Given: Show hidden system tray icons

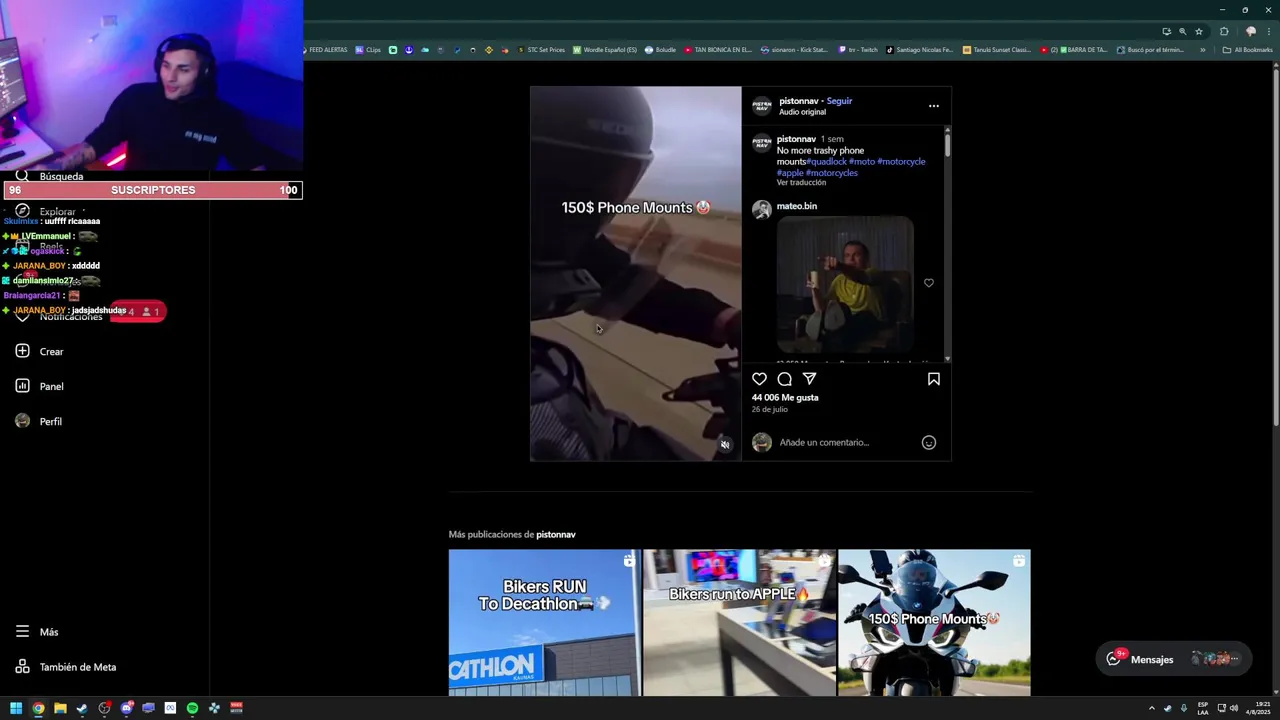Looking at the screenshot, I should [x=1151, y=708].
